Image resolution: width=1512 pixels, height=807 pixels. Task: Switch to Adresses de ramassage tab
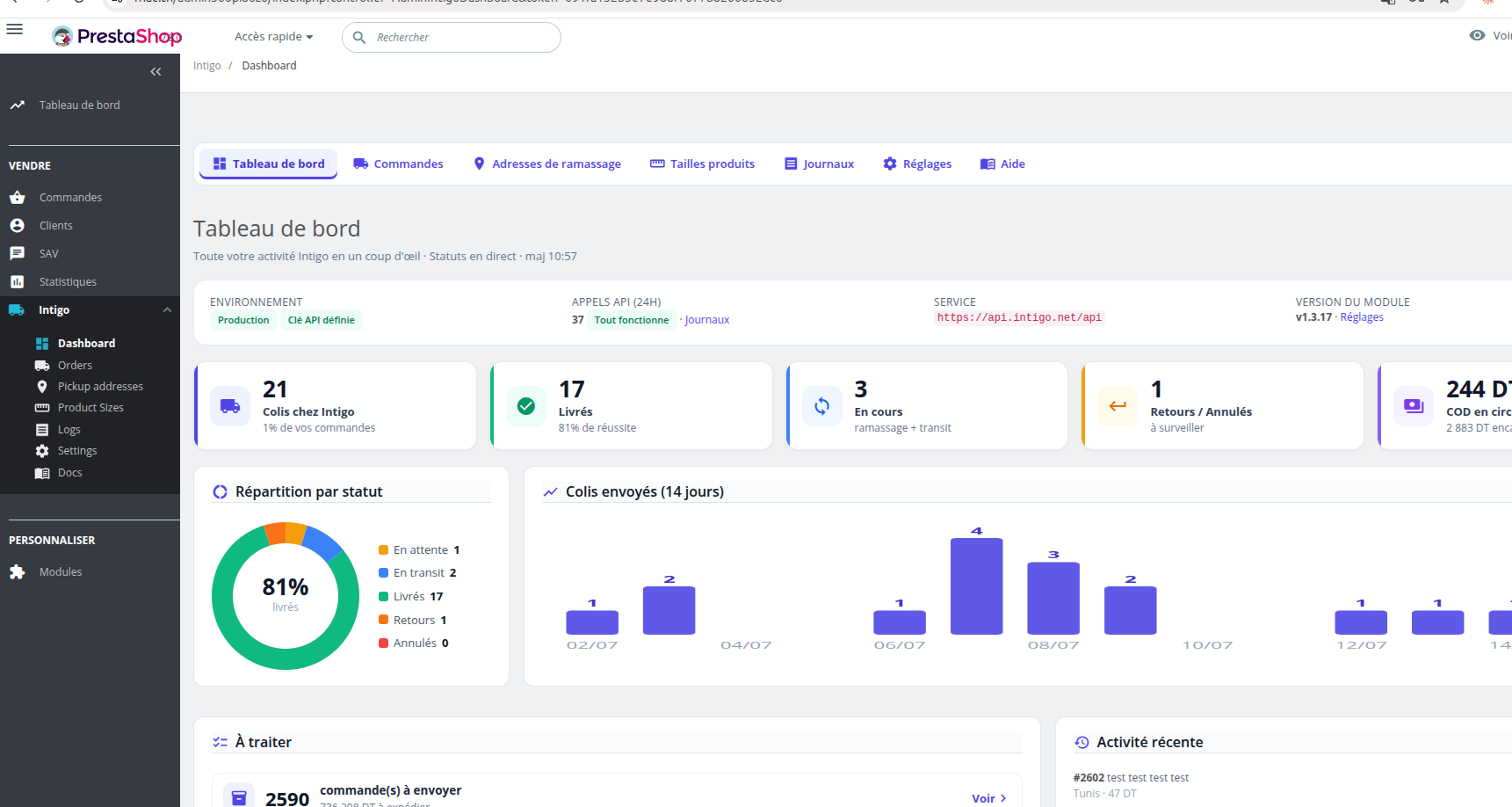point(547,164)
